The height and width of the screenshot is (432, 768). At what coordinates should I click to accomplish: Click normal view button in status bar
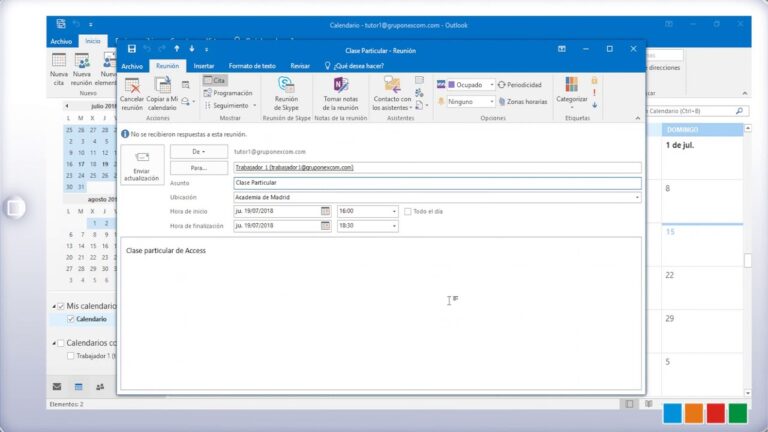pyautogui.click(x=629, y=404)
